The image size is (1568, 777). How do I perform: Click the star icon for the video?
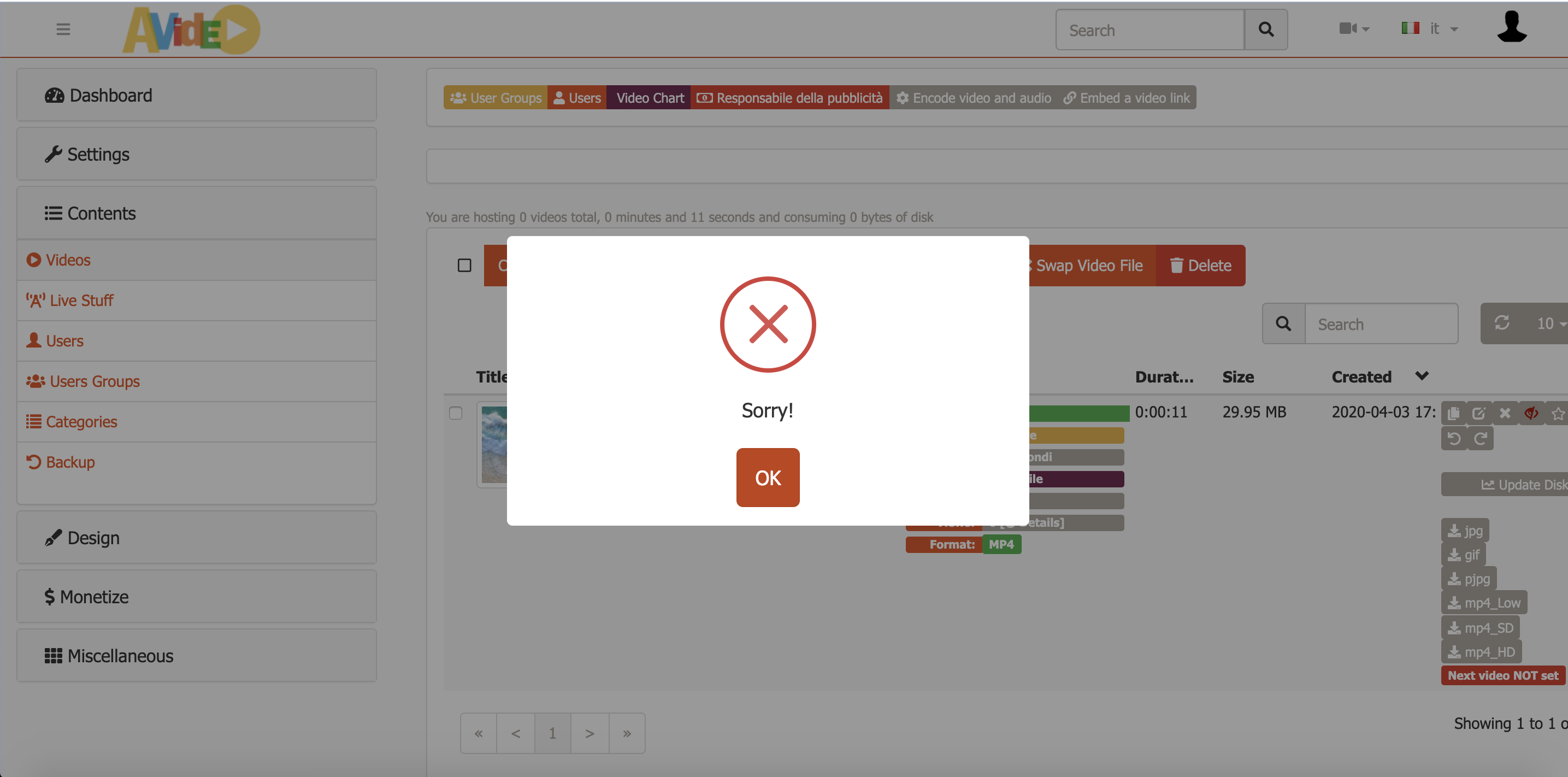pos(1557,413)
